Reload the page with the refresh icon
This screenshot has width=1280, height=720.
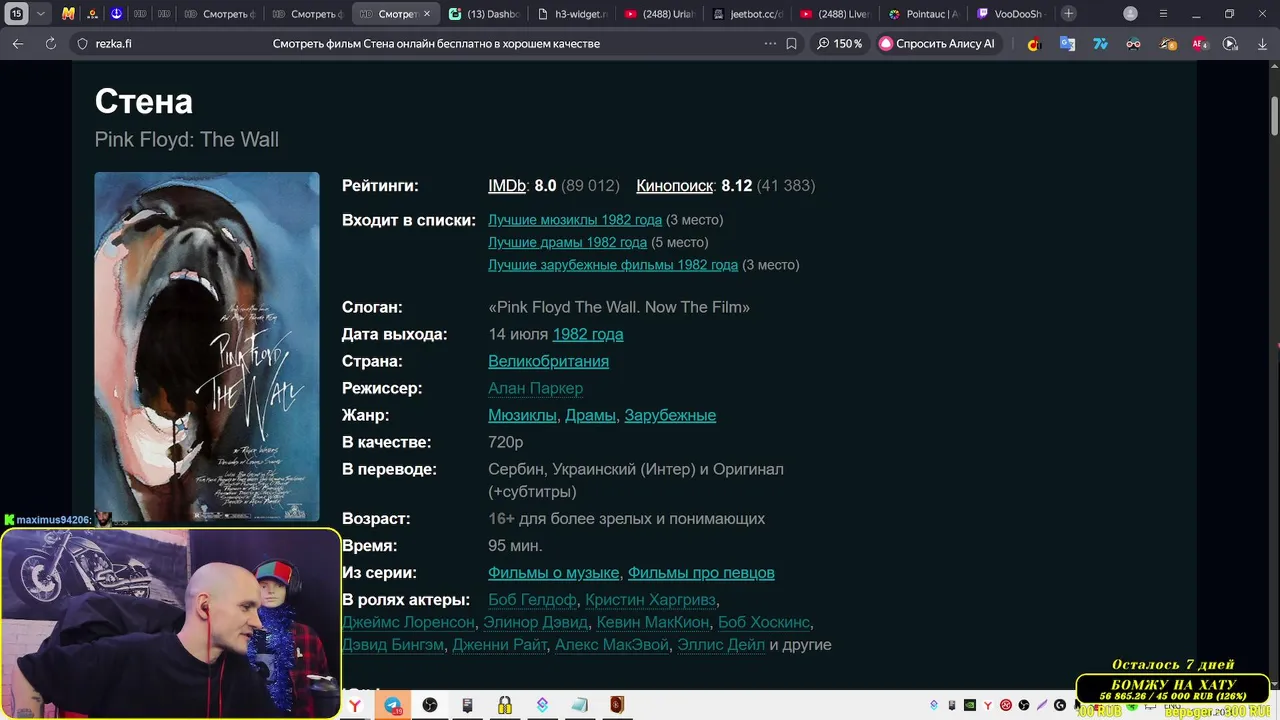pos(50,44)
